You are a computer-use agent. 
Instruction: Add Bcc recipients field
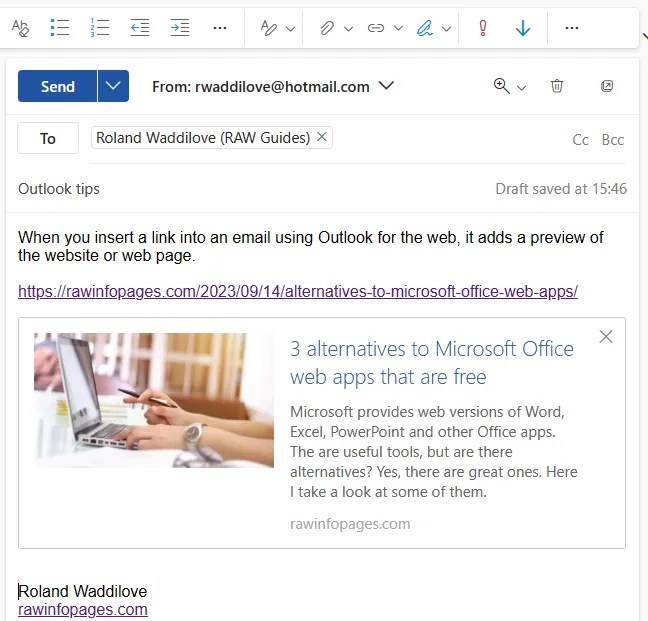pos(612,140)
